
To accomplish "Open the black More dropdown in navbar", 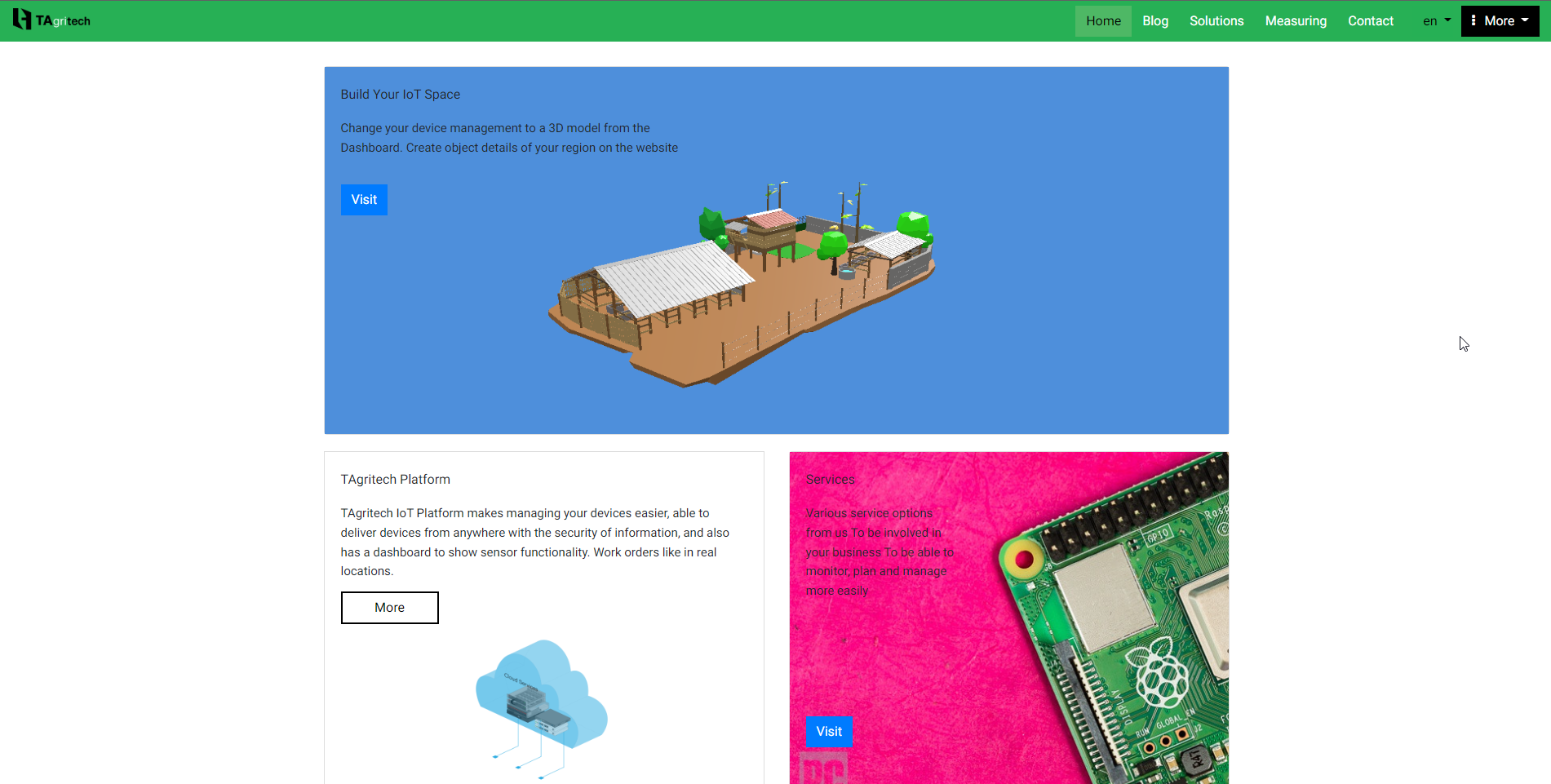I will (1500, 21).
